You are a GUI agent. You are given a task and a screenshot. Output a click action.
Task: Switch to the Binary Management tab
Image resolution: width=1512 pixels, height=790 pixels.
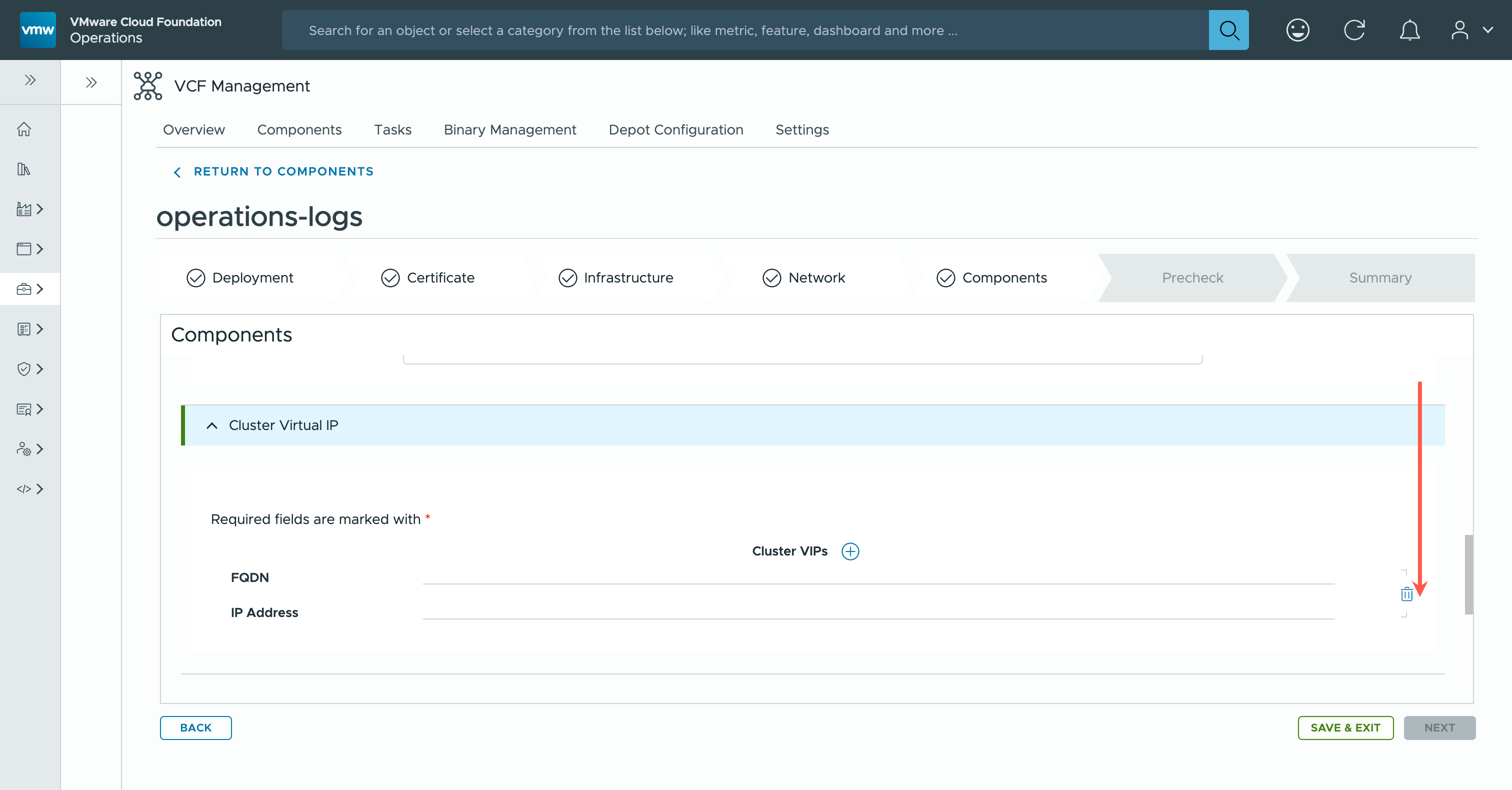pyautogui.click(x=509, y=129)
